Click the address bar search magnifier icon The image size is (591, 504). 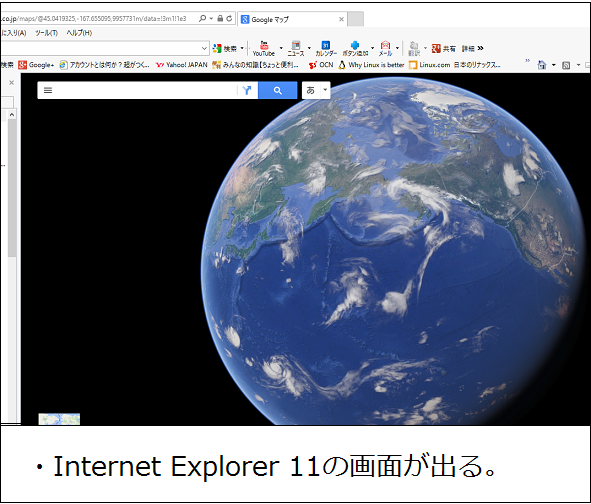(x=202, y=18)
